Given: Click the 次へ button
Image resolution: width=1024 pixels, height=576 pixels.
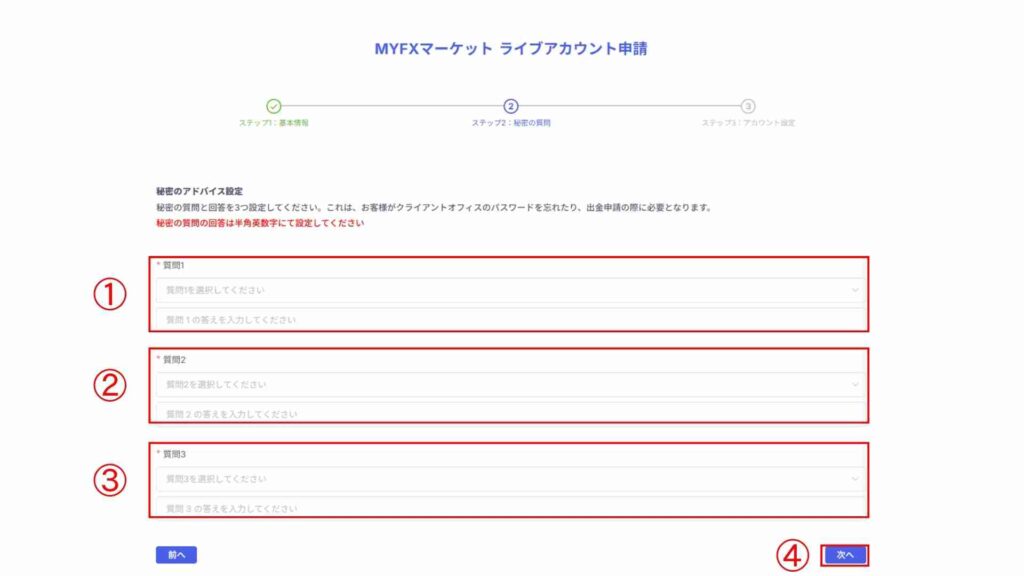Looking at the screenshot, I should (x=843, y=553).
